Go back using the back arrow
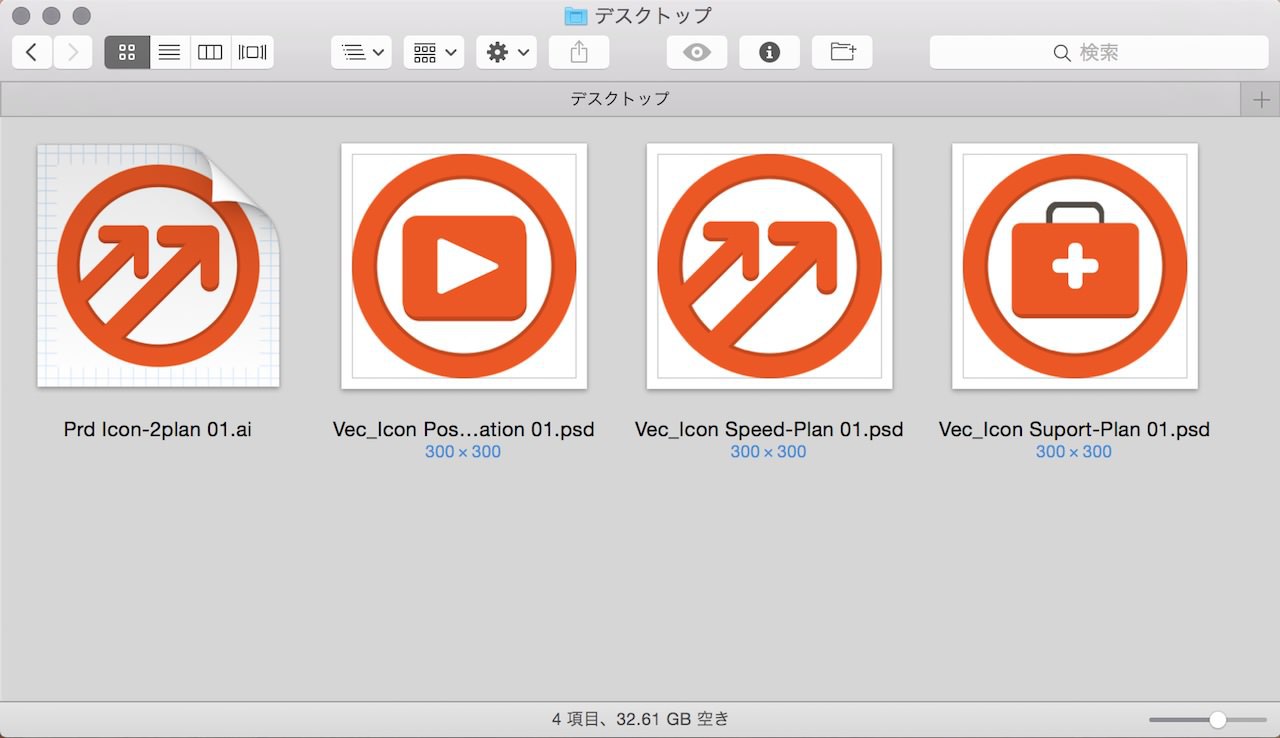 point(32,53)
